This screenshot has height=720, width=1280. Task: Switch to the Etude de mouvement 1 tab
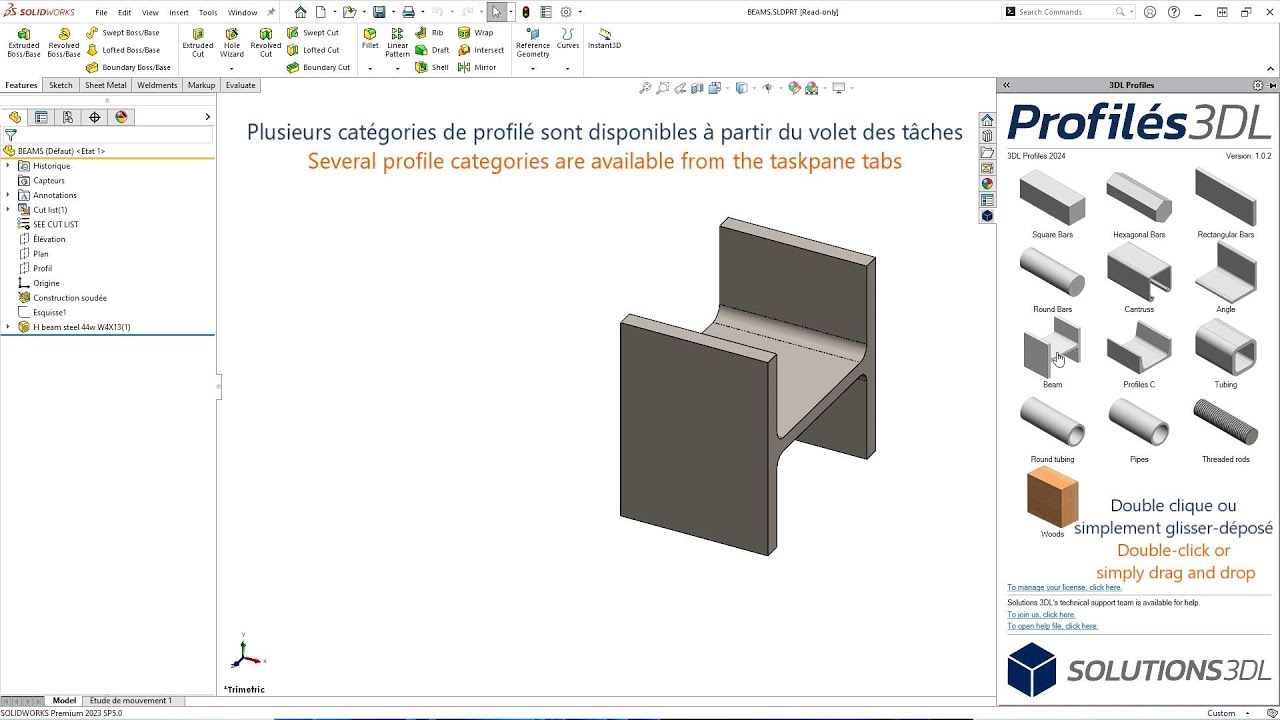(131, 701)
